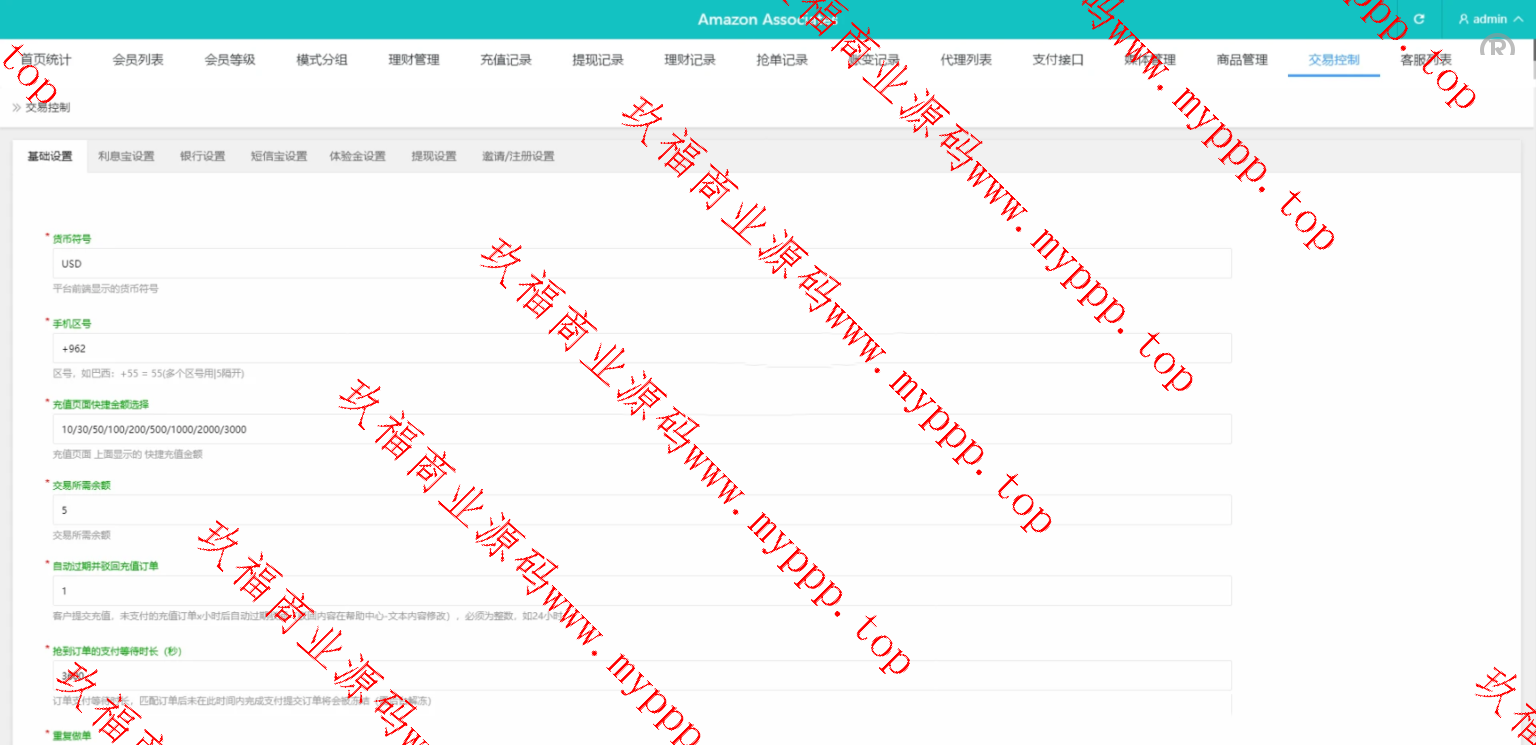Click the admin user avatar icon
The image size is (1536, 745).
(1465, 19)
